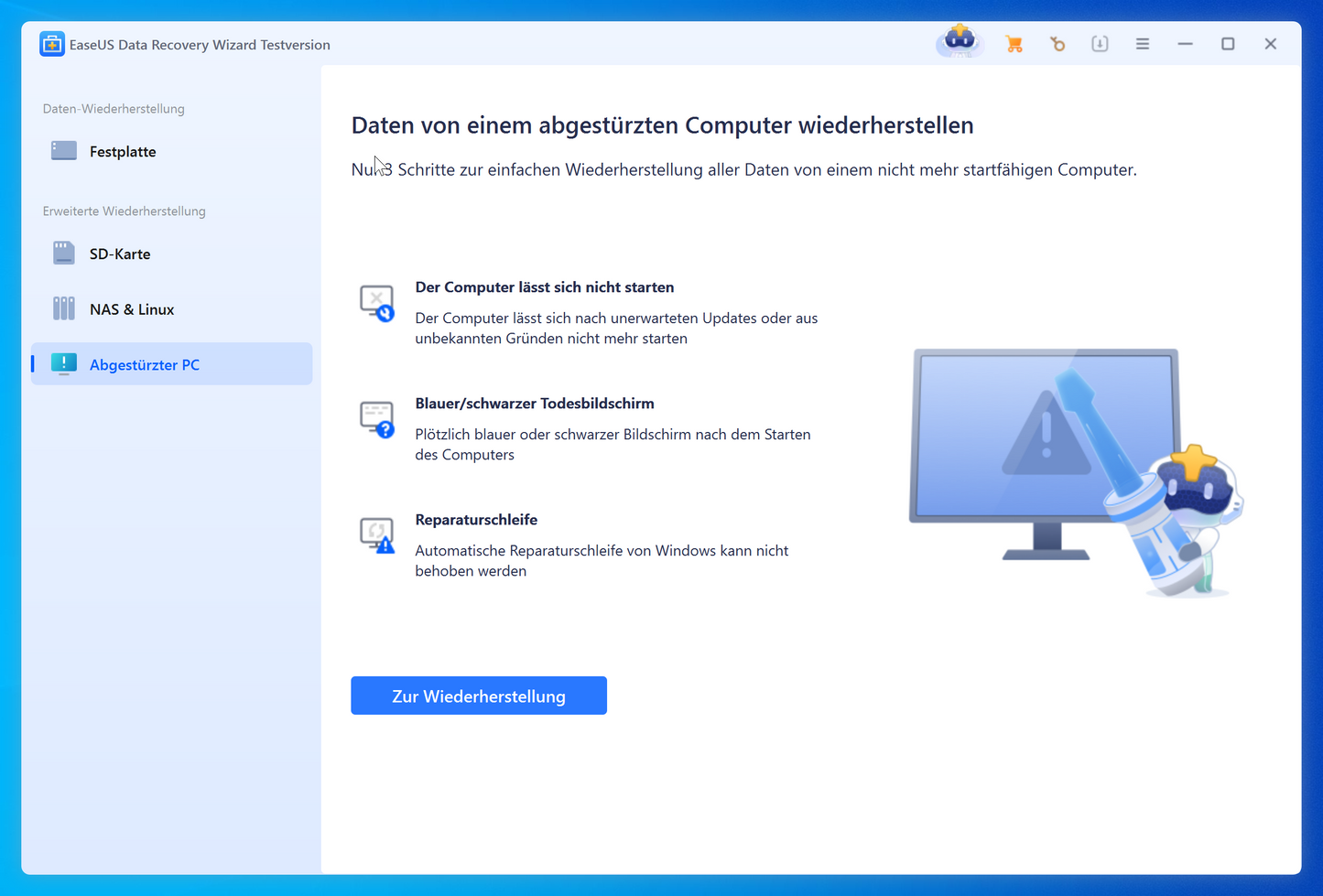The image size is (1323, 896).
Task: Open the shopping cart purchase icon
Action: [1014, 44]
